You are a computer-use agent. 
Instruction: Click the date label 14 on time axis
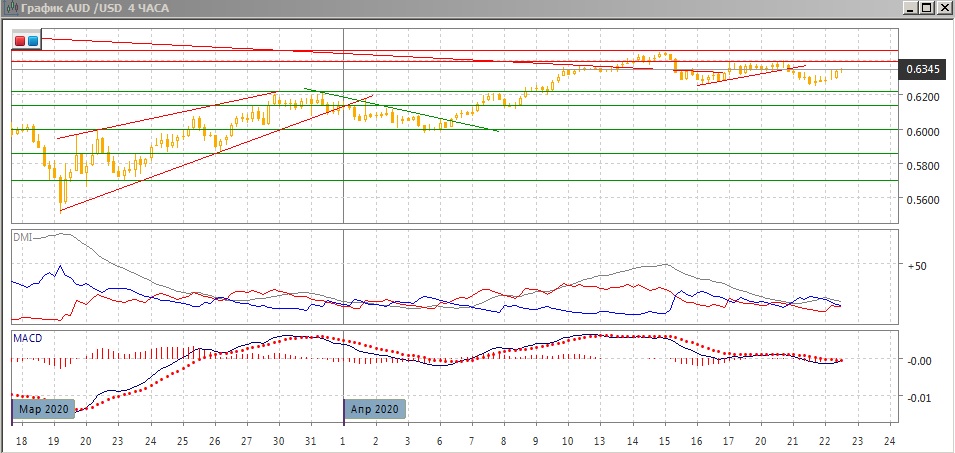coord(632,441)
